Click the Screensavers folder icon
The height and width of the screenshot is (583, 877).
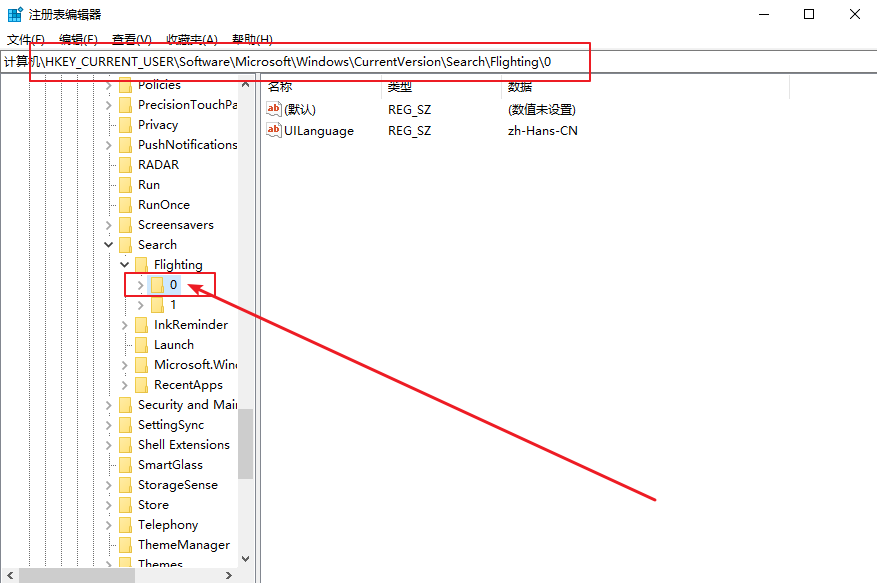click(x=125, y=225)
